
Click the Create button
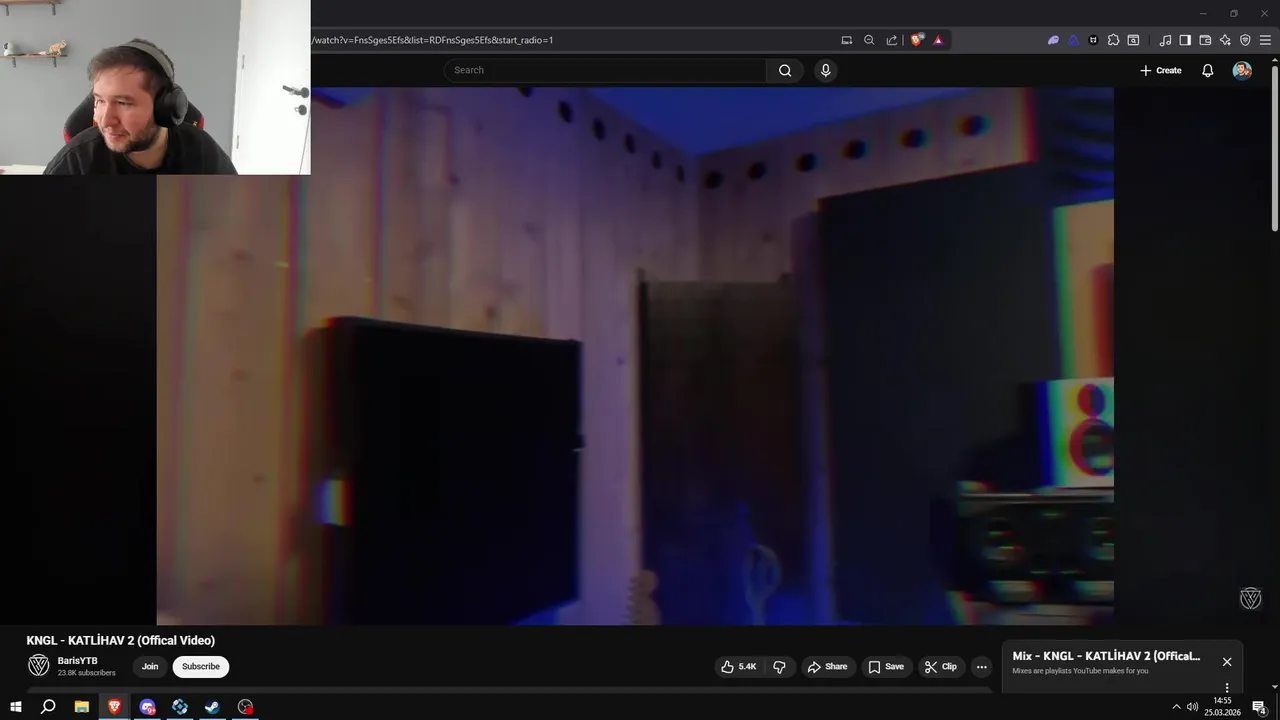1161,70
